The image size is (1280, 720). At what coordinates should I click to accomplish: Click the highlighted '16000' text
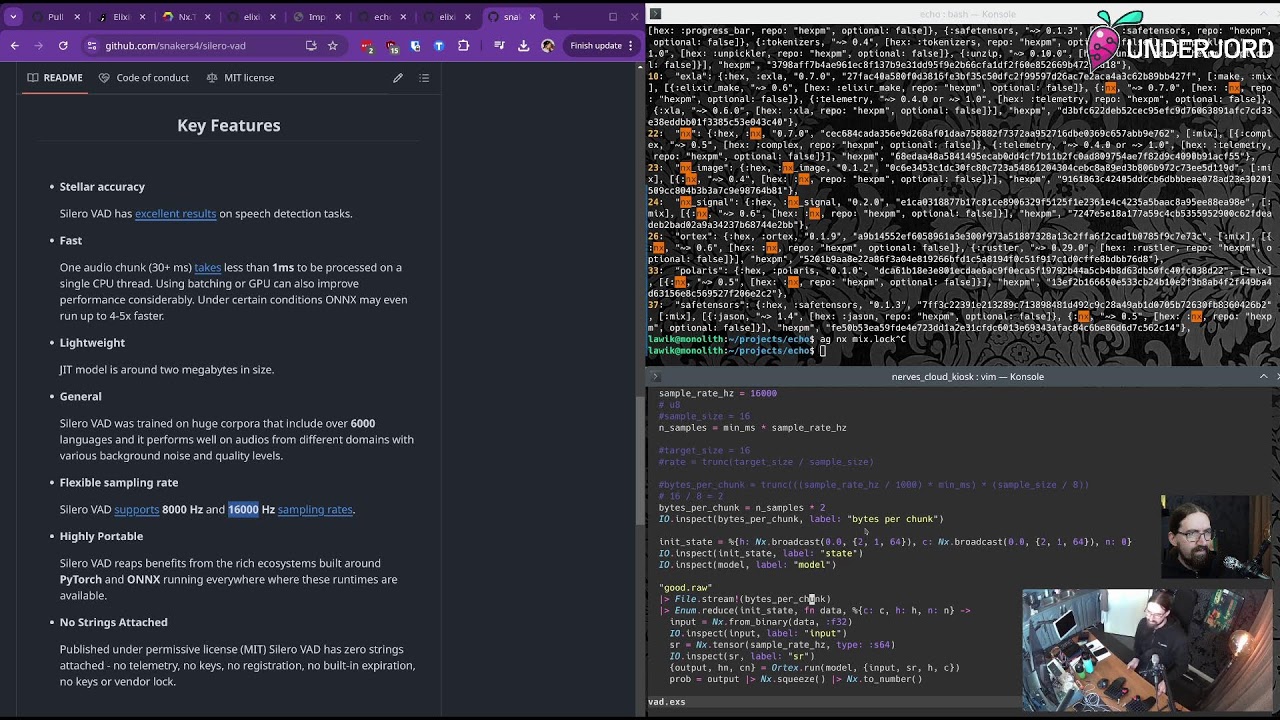click(x=243, y=509)
